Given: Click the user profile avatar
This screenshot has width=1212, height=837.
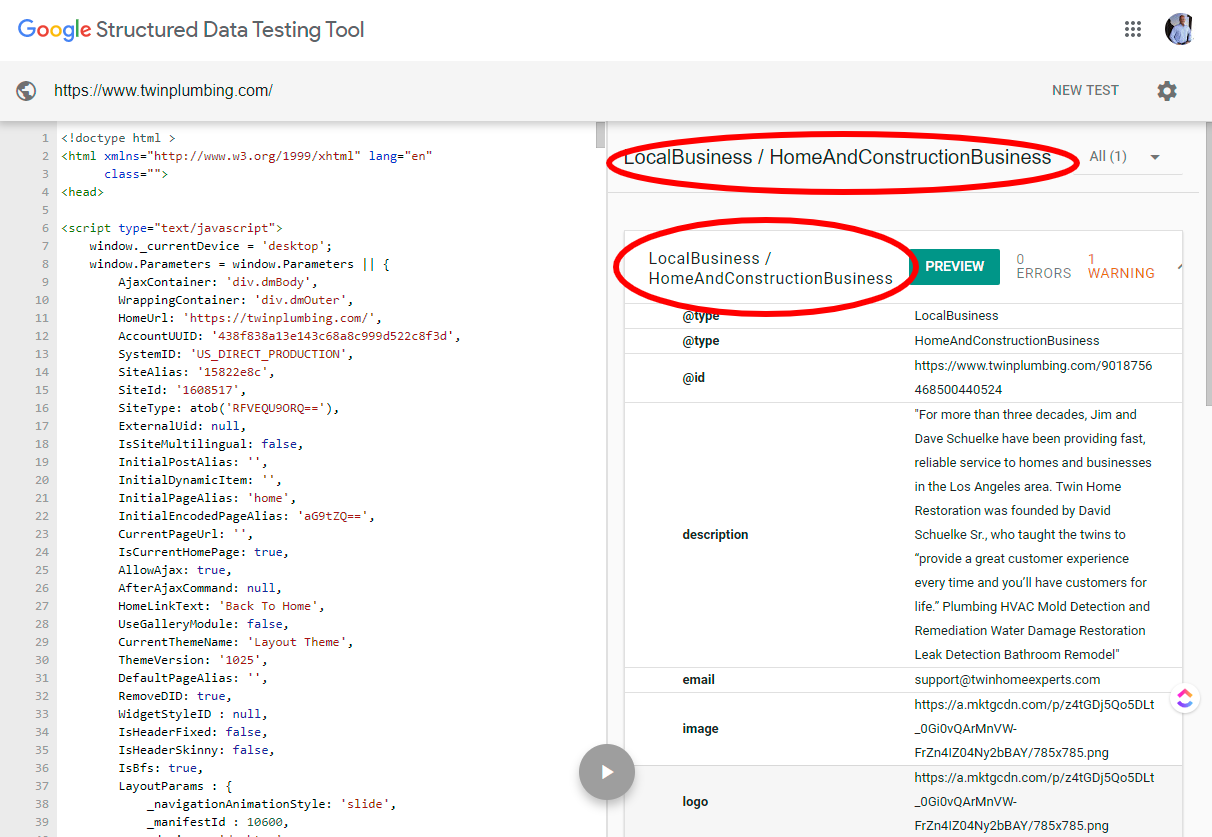Looking at the screenshot, I should pyautogui.click(x=1180, y=29).
